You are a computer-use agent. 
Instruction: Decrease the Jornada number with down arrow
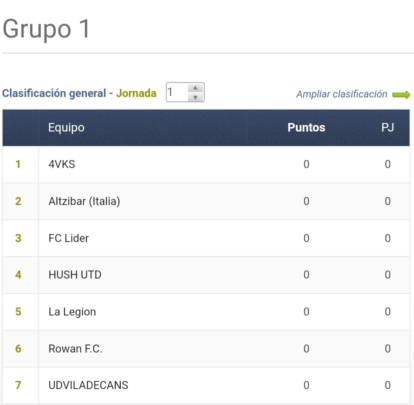(195, 97)
